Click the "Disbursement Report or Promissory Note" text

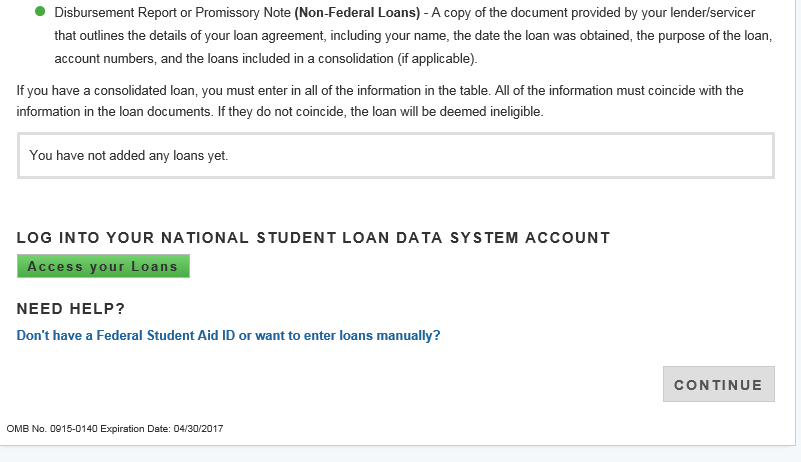[x=172, y=14]
